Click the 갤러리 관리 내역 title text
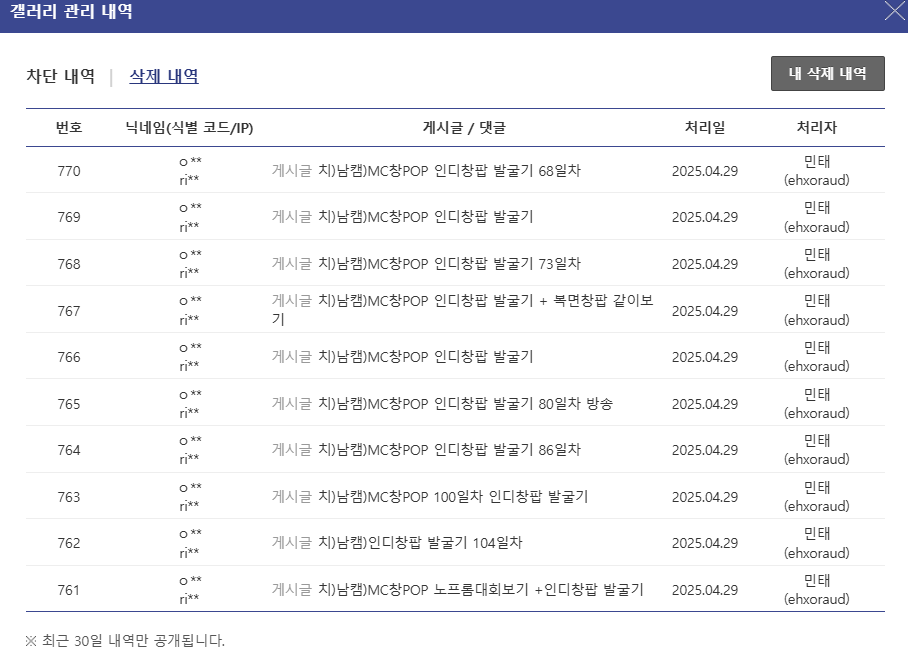908x652 pixels. [x=71, y=11]
